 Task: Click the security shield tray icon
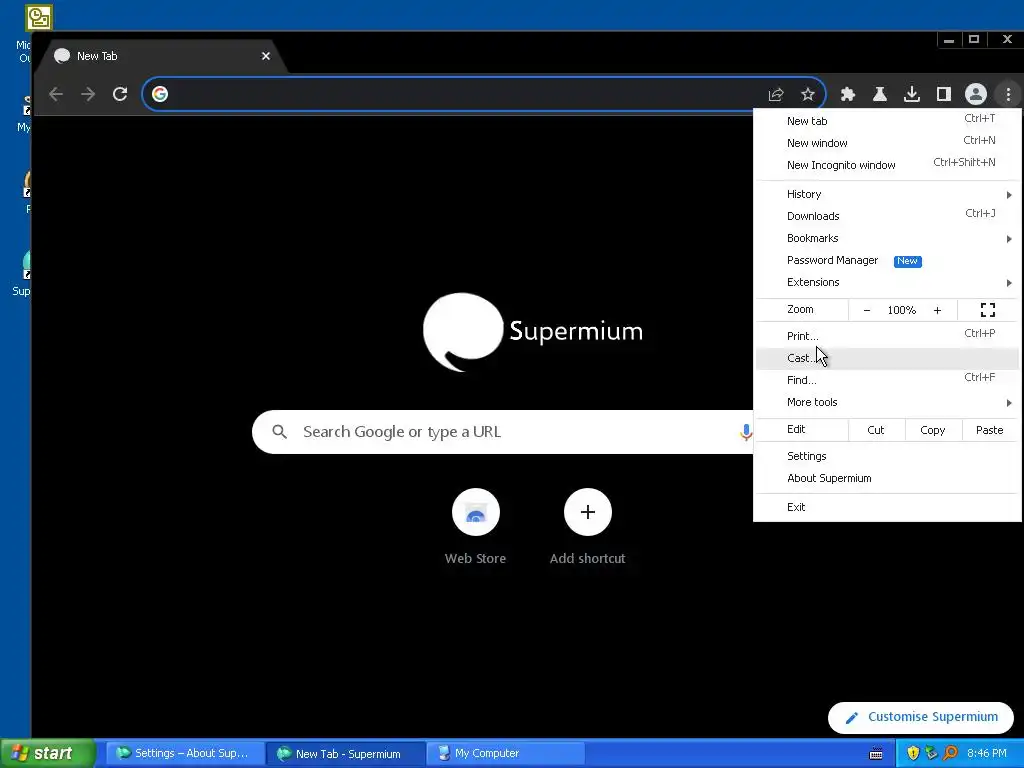click(913, 754)
